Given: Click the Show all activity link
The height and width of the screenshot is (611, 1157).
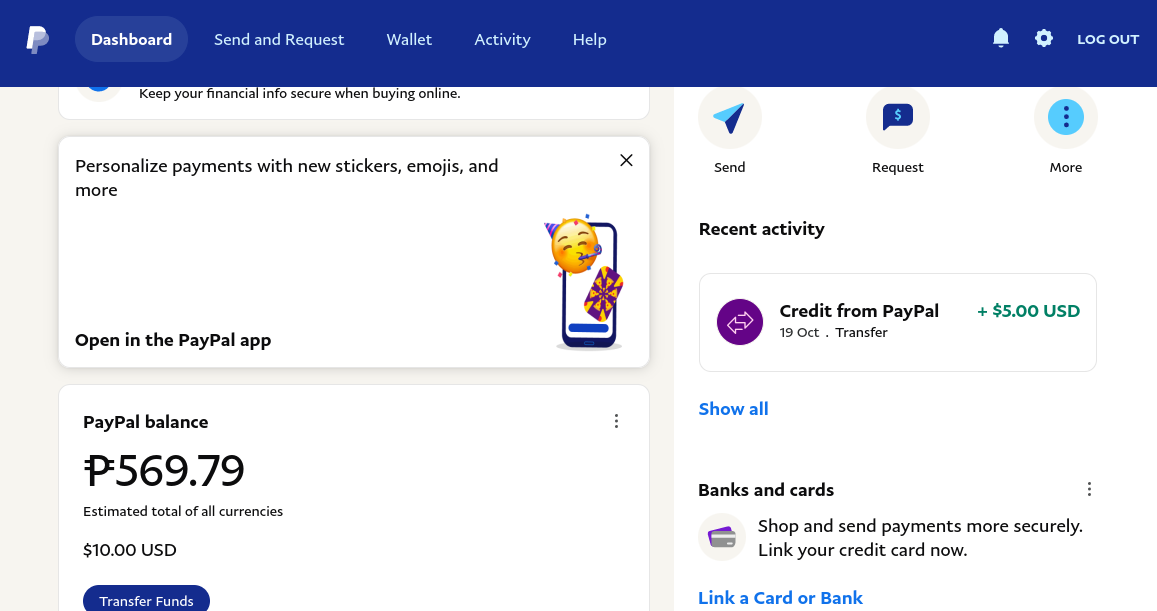Looking at the screenshot, I should click(x=733, y=409).
